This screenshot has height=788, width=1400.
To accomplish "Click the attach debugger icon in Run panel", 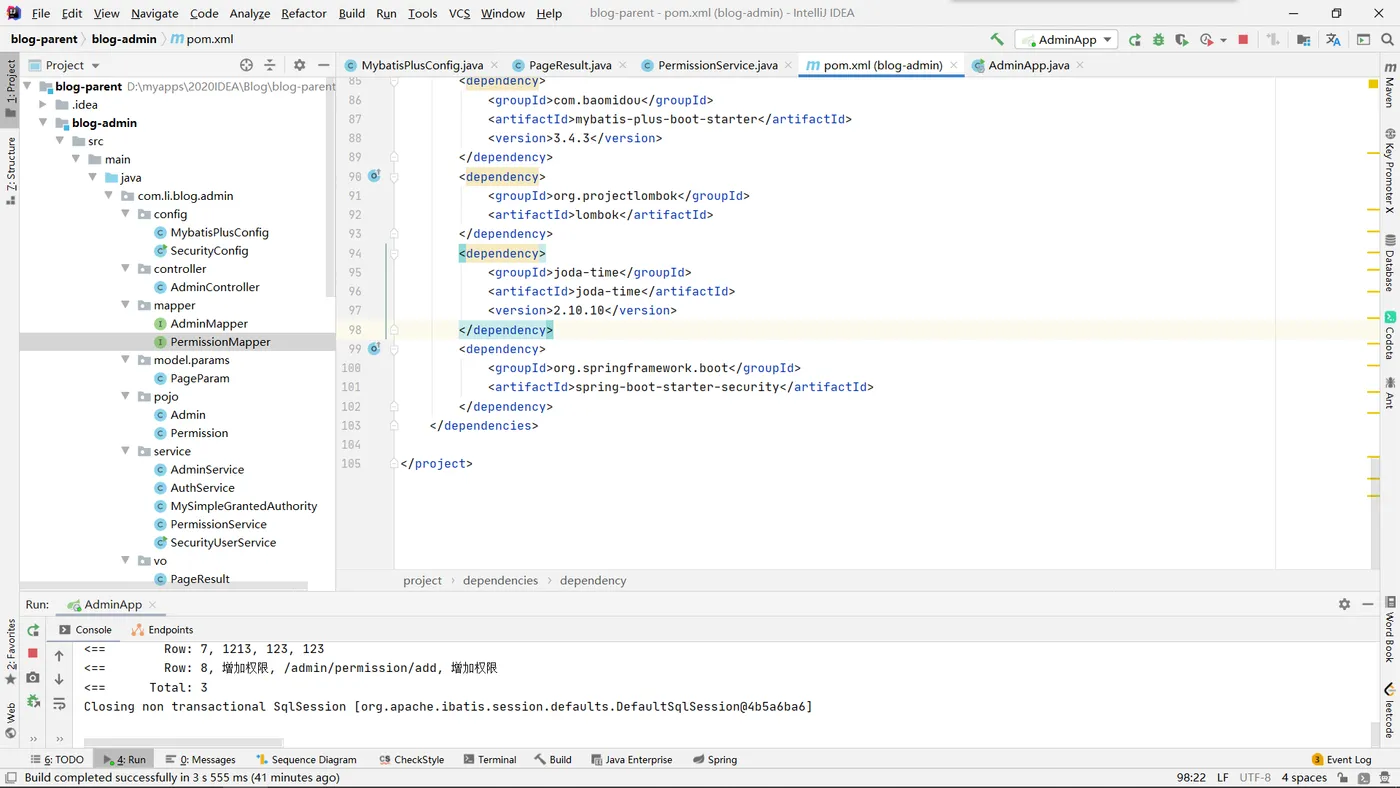I will pyautogui.click(x=33, y=701).
